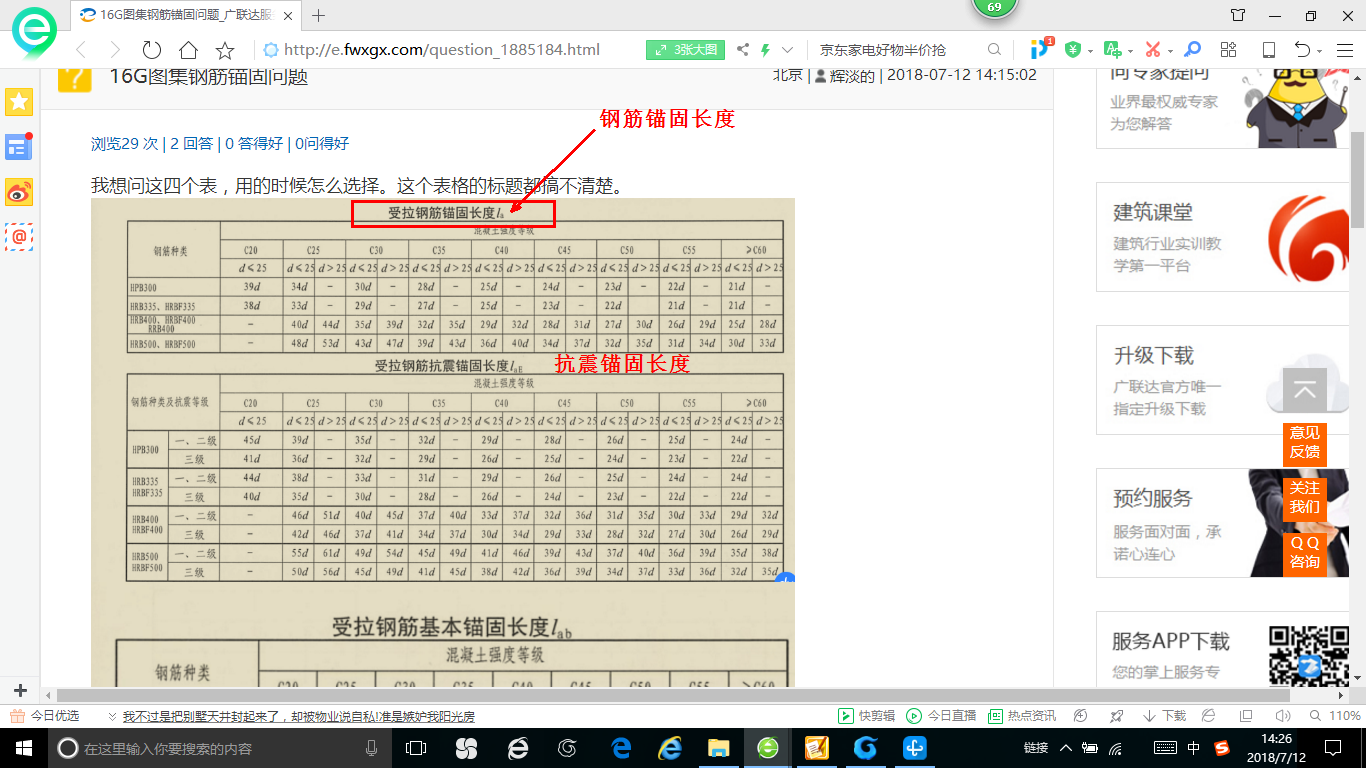1366x768 pixels.
Task: Open the 建筑课堂 sidebar card
Action: [1223, 237]
